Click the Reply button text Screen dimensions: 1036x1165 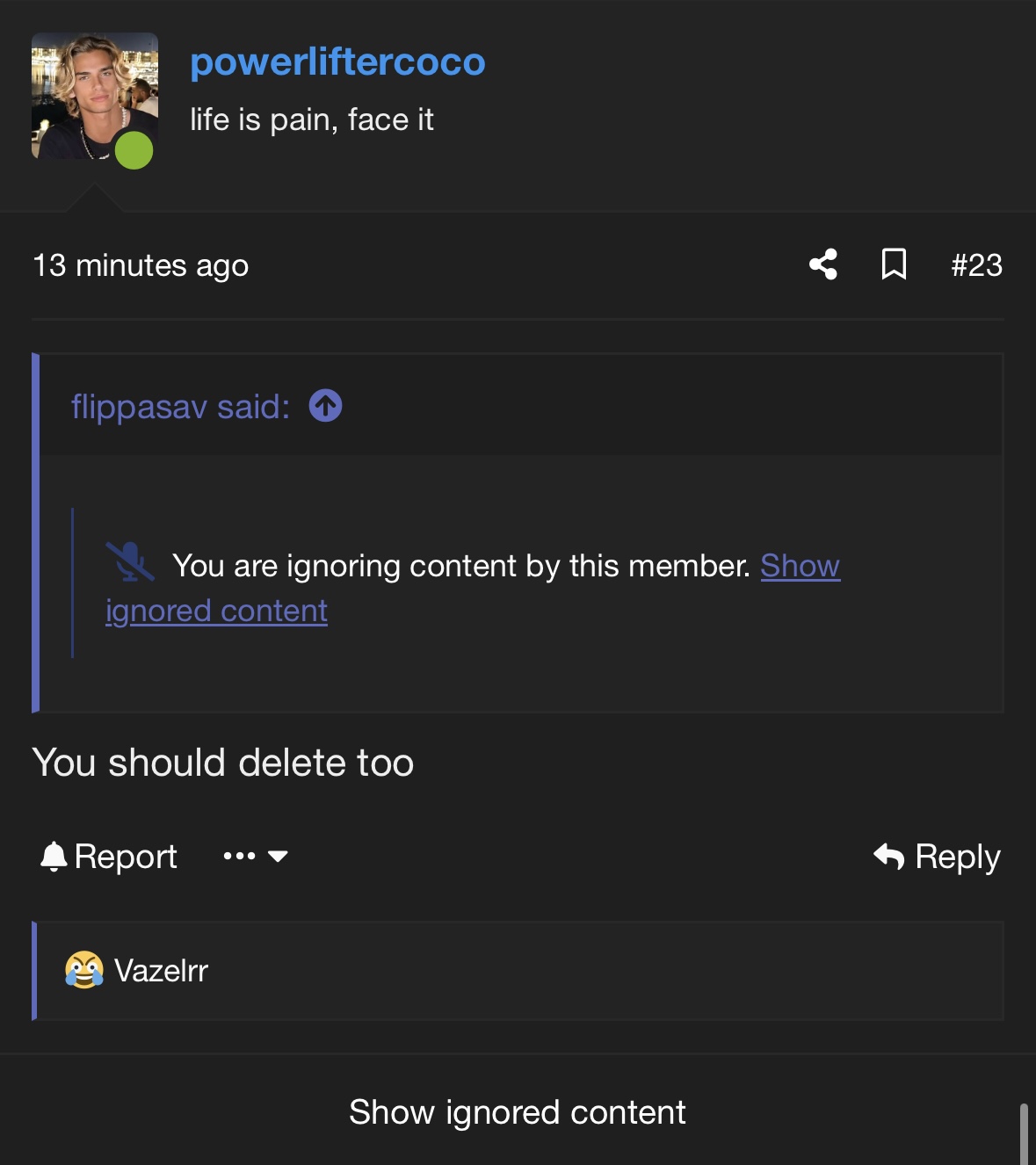(957, 857)
